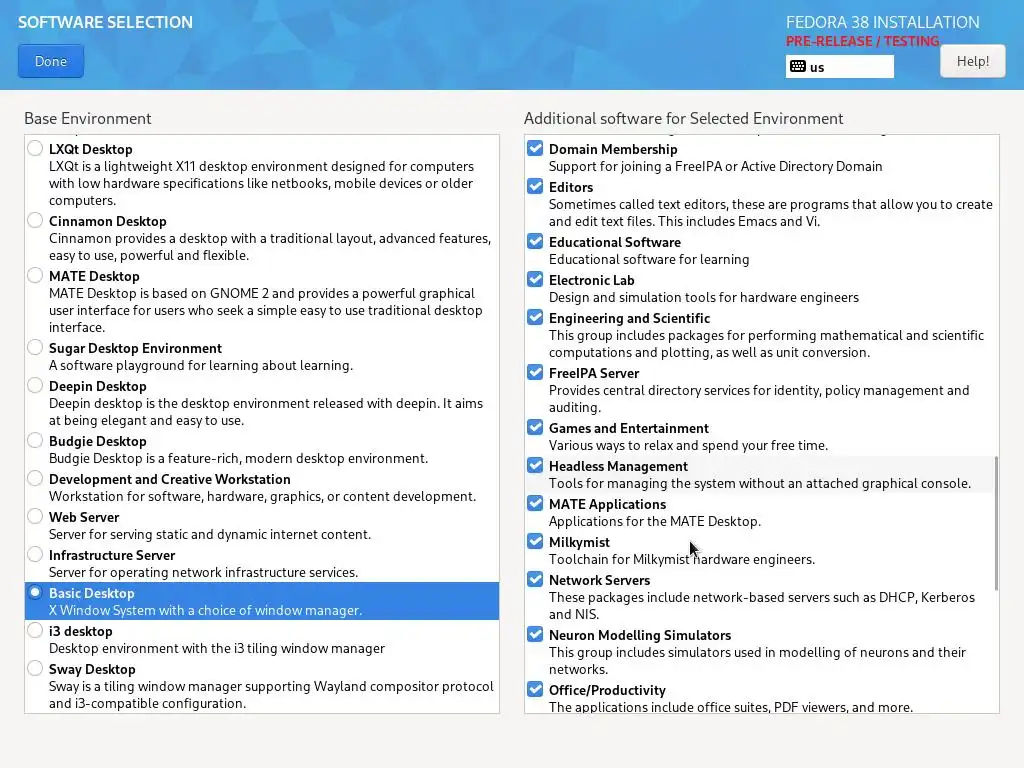Screen dimensions: 1024x768
Task: Click 'Various ways to relax' description text
Action: [x=688, y=445]
